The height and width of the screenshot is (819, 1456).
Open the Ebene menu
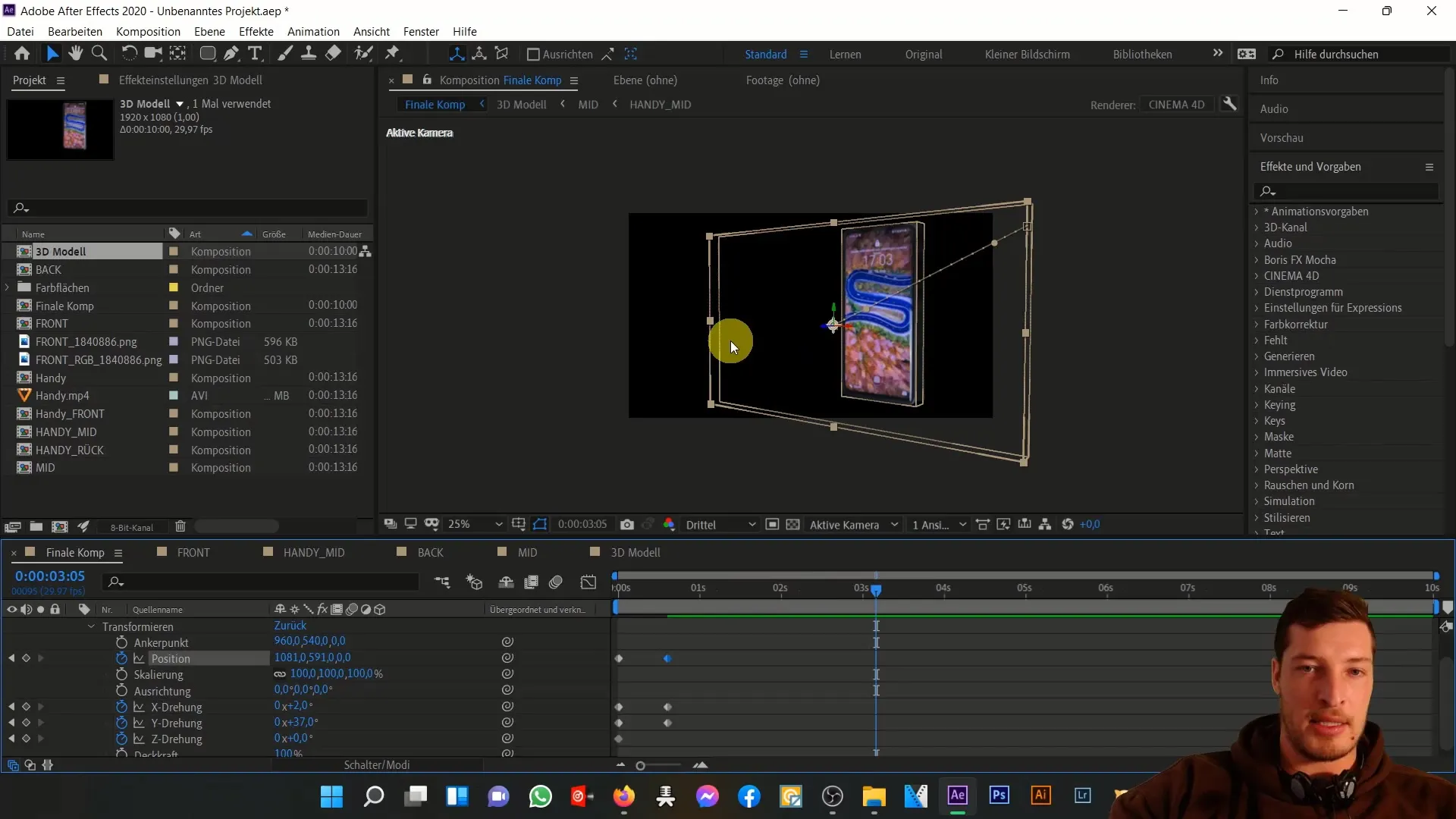209,31
